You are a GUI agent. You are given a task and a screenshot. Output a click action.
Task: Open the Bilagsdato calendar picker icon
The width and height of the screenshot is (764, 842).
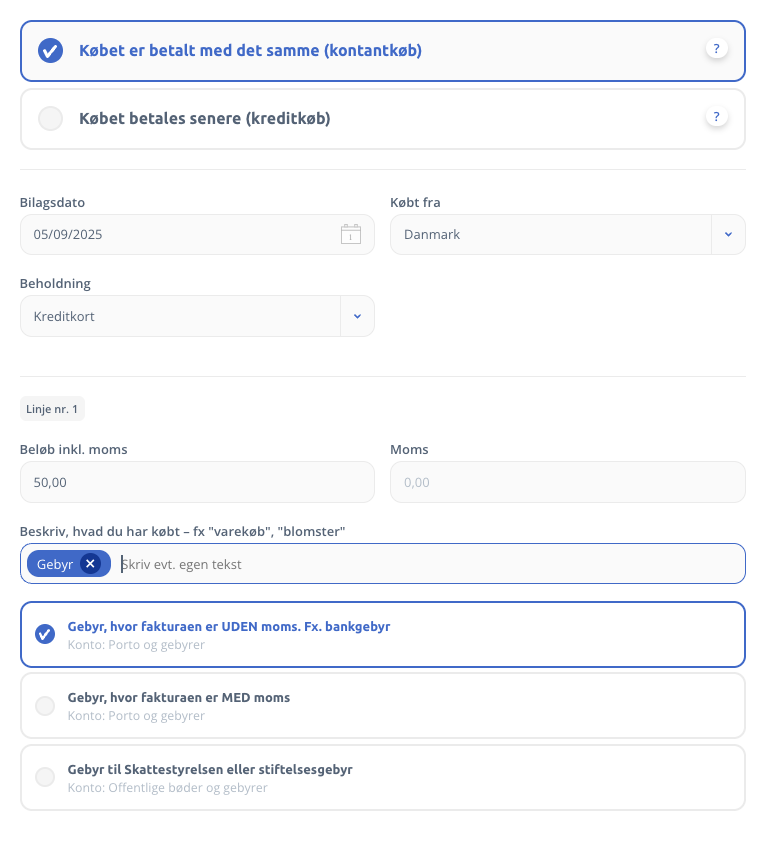(350, 234)
